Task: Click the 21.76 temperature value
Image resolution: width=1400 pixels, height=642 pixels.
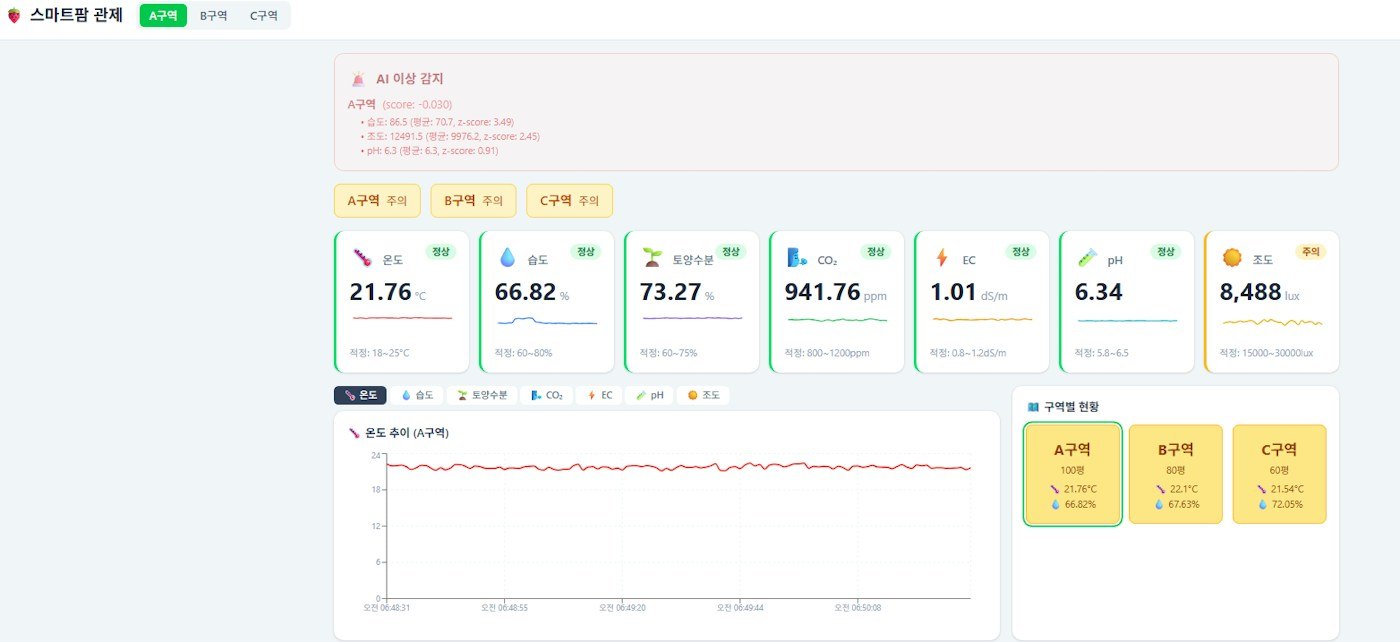Action: click(380, 293)
